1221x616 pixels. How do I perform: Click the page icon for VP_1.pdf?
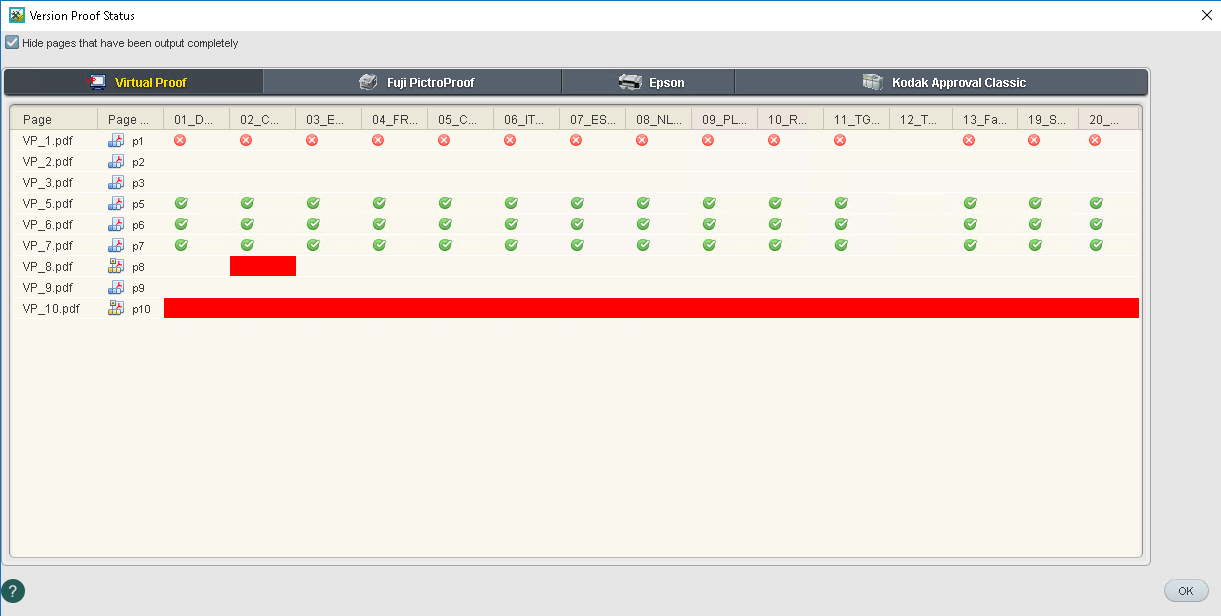coord(116,141)
